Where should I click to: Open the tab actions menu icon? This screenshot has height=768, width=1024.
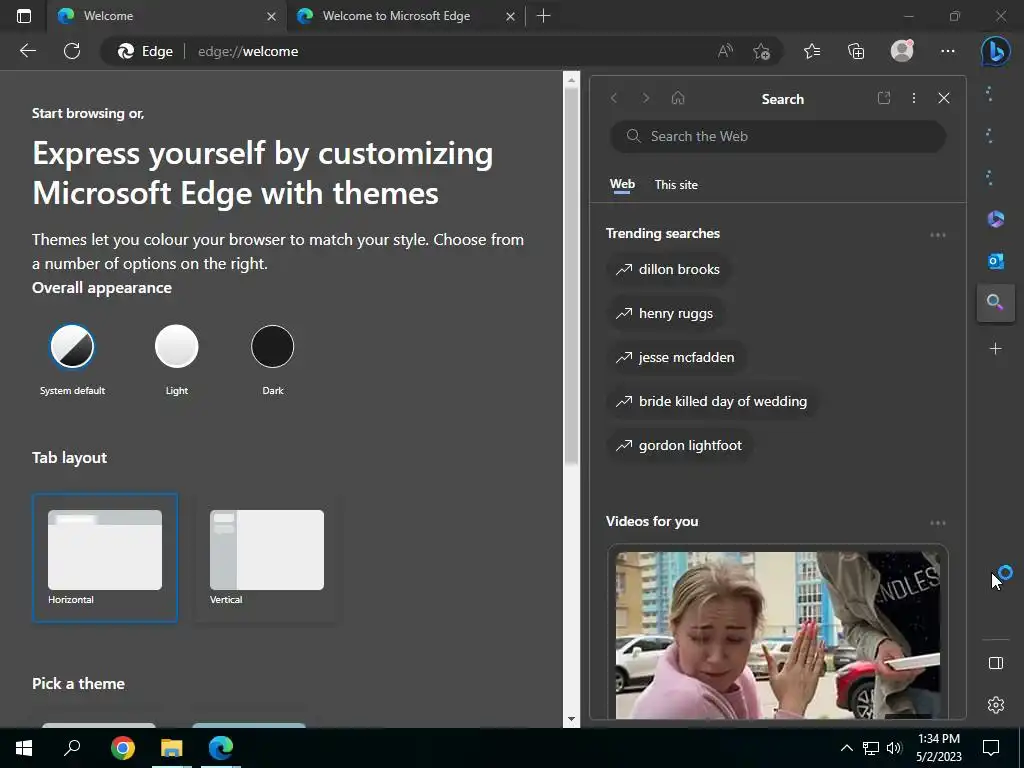[24, 16]
